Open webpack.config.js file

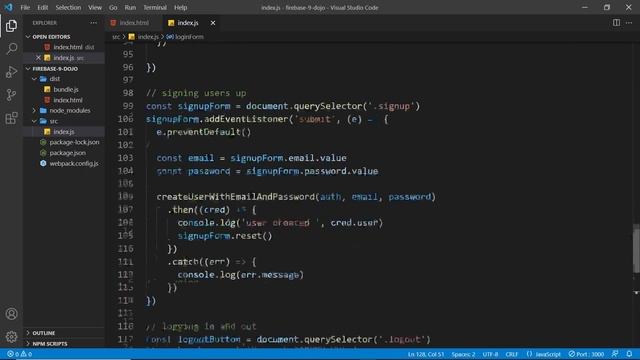pos(74,163)
